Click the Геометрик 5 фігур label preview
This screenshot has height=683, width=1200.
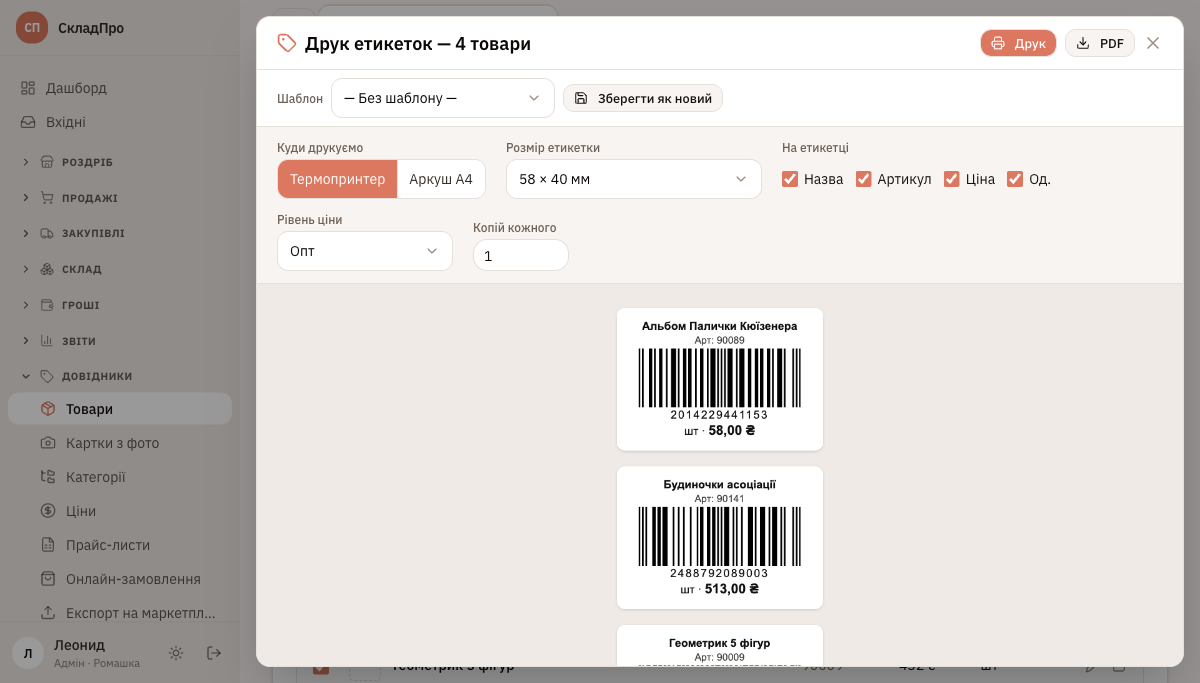click(x=720, y=646)
